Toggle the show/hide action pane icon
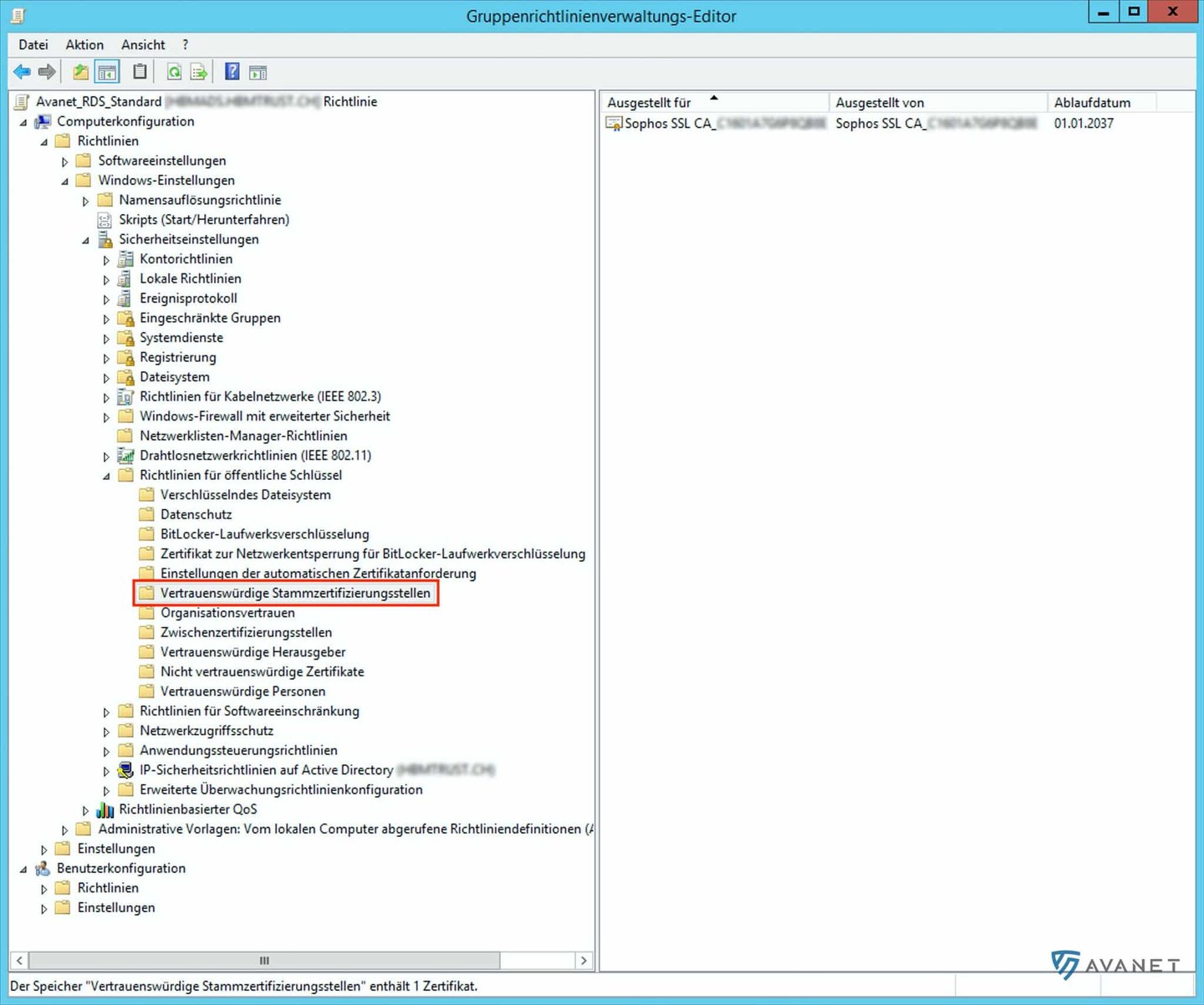Viewport: 1204px width, 1005px height. (x=258, y=72)
